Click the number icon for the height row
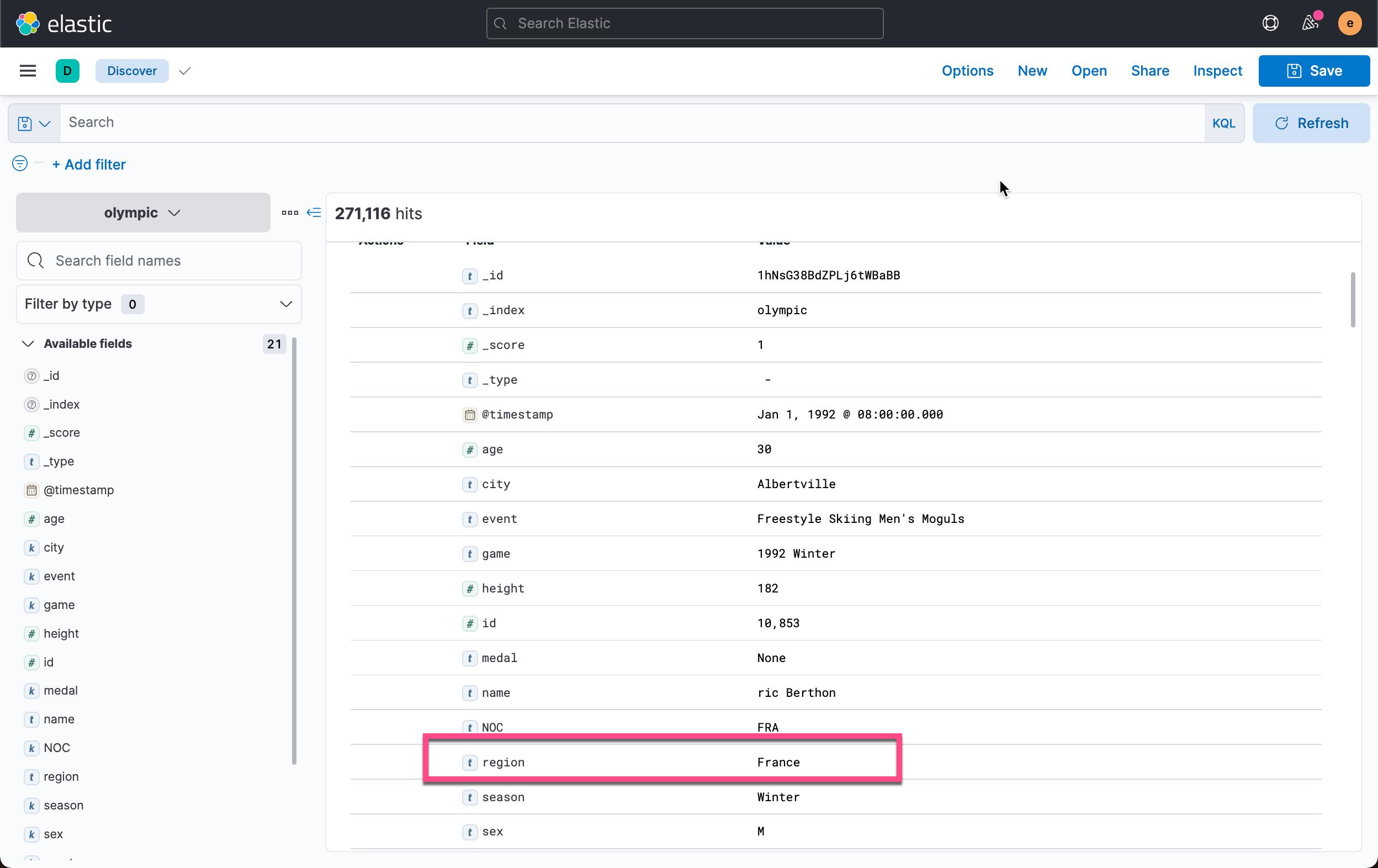The width and height of the screenshot is (1378, 868). pyautogui.click(x=470, y=589)
